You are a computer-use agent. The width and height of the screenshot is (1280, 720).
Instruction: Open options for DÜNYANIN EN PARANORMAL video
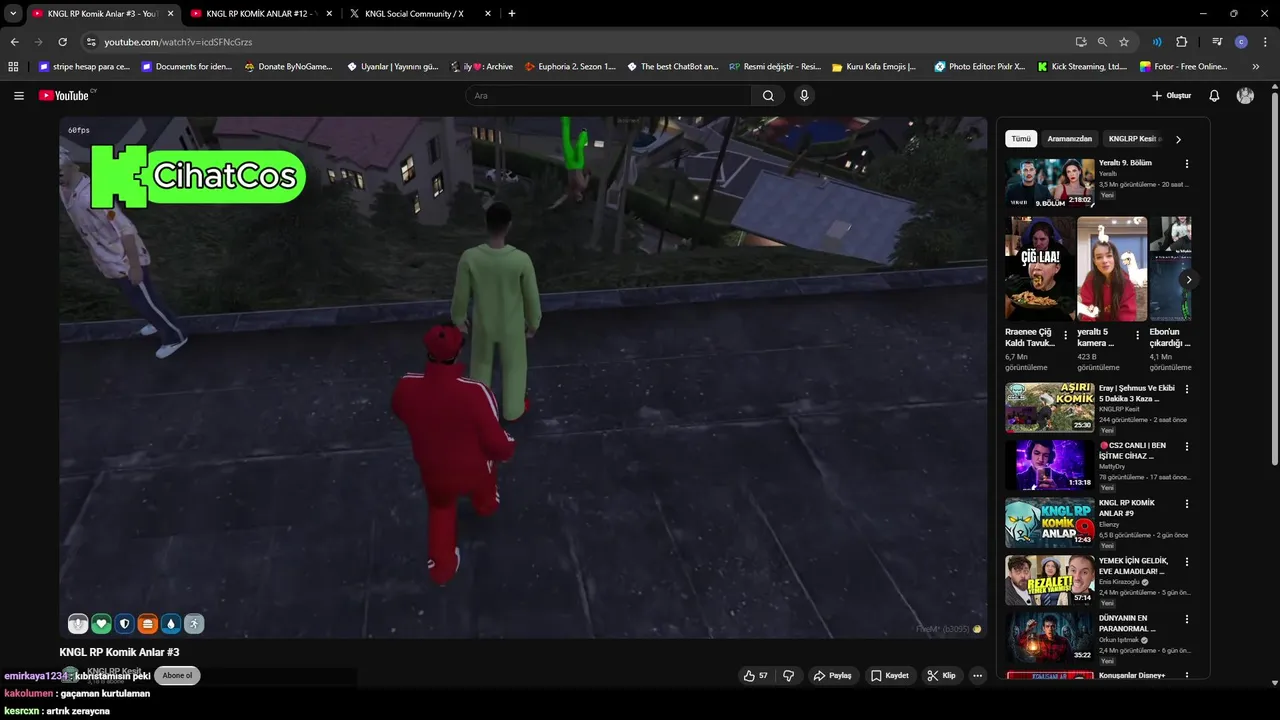coord(1187,619)
